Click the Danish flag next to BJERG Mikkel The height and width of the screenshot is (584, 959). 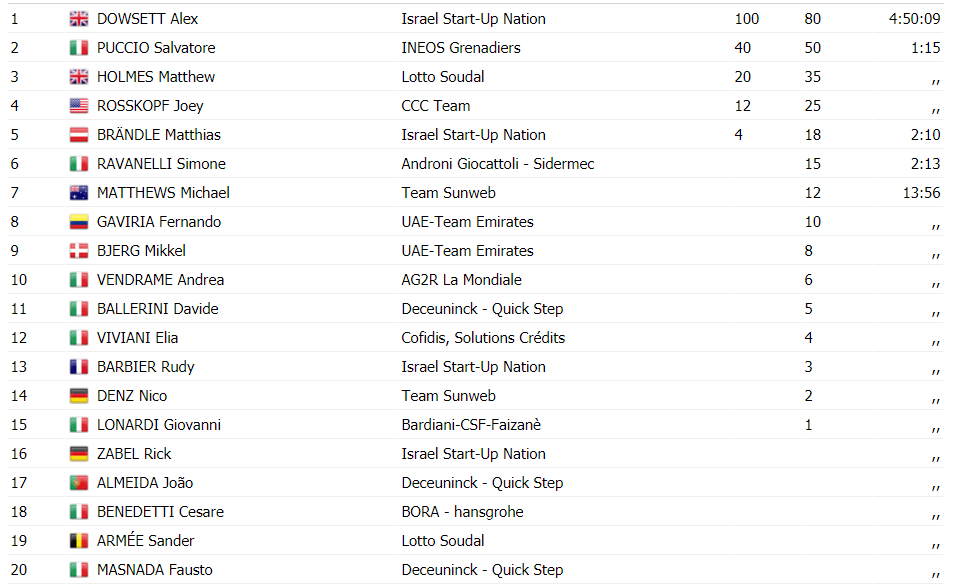coord(79,251)
